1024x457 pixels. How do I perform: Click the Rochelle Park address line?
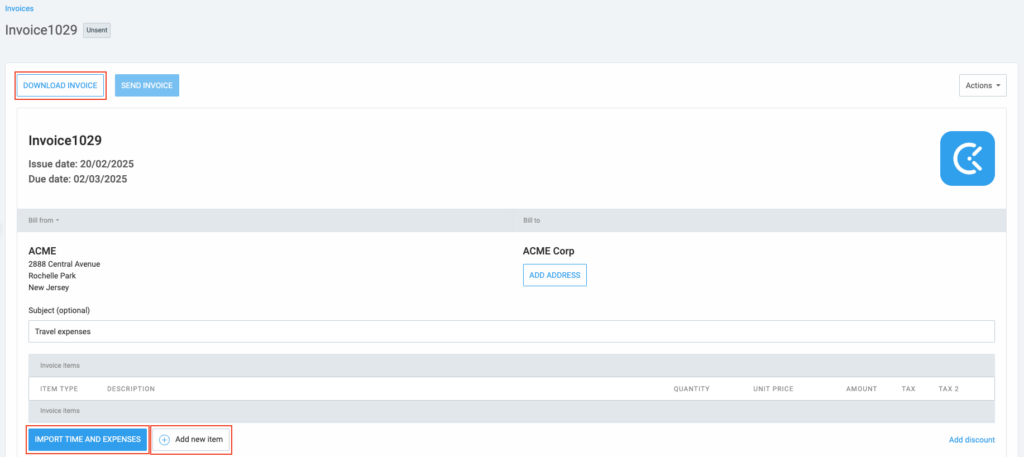click(x=52, y=276)
